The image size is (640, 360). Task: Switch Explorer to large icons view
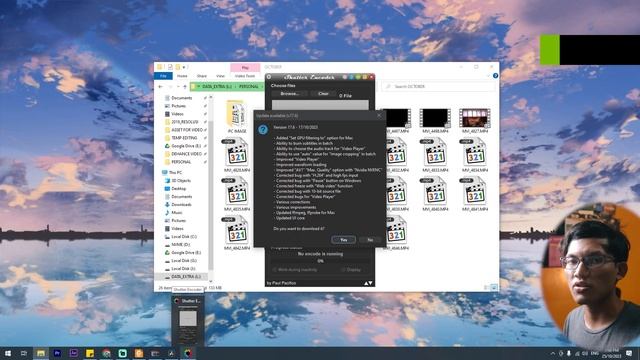(x=494, y=288)
